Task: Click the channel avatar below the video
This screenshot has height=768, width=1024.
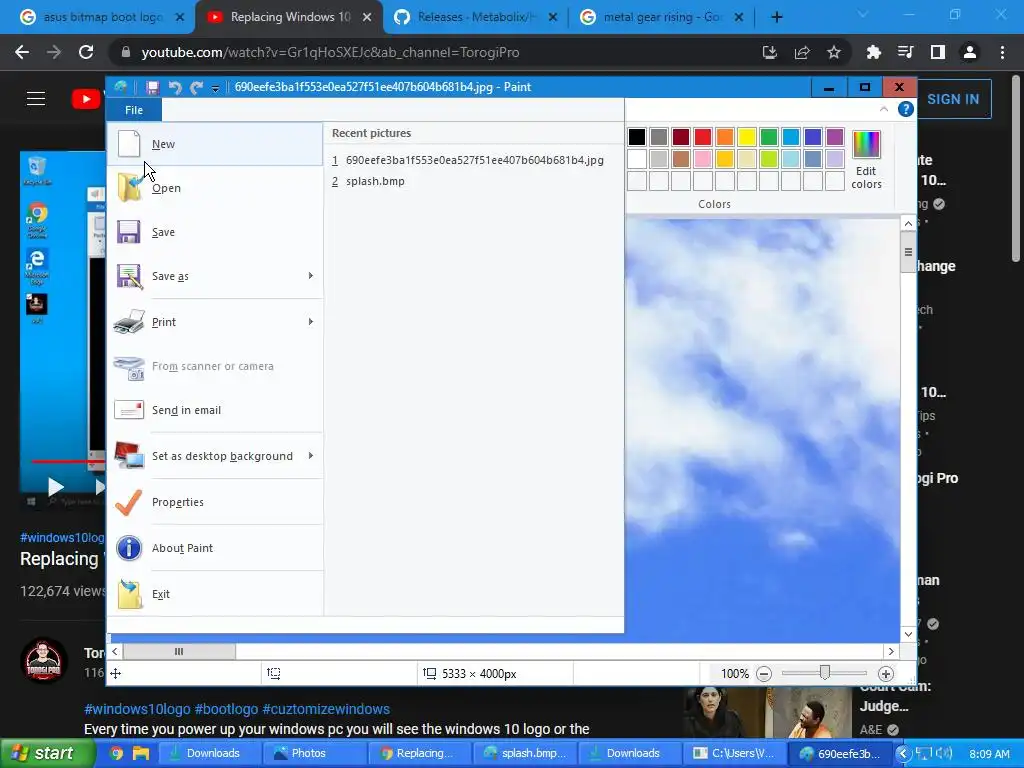Action: [44, 660]
